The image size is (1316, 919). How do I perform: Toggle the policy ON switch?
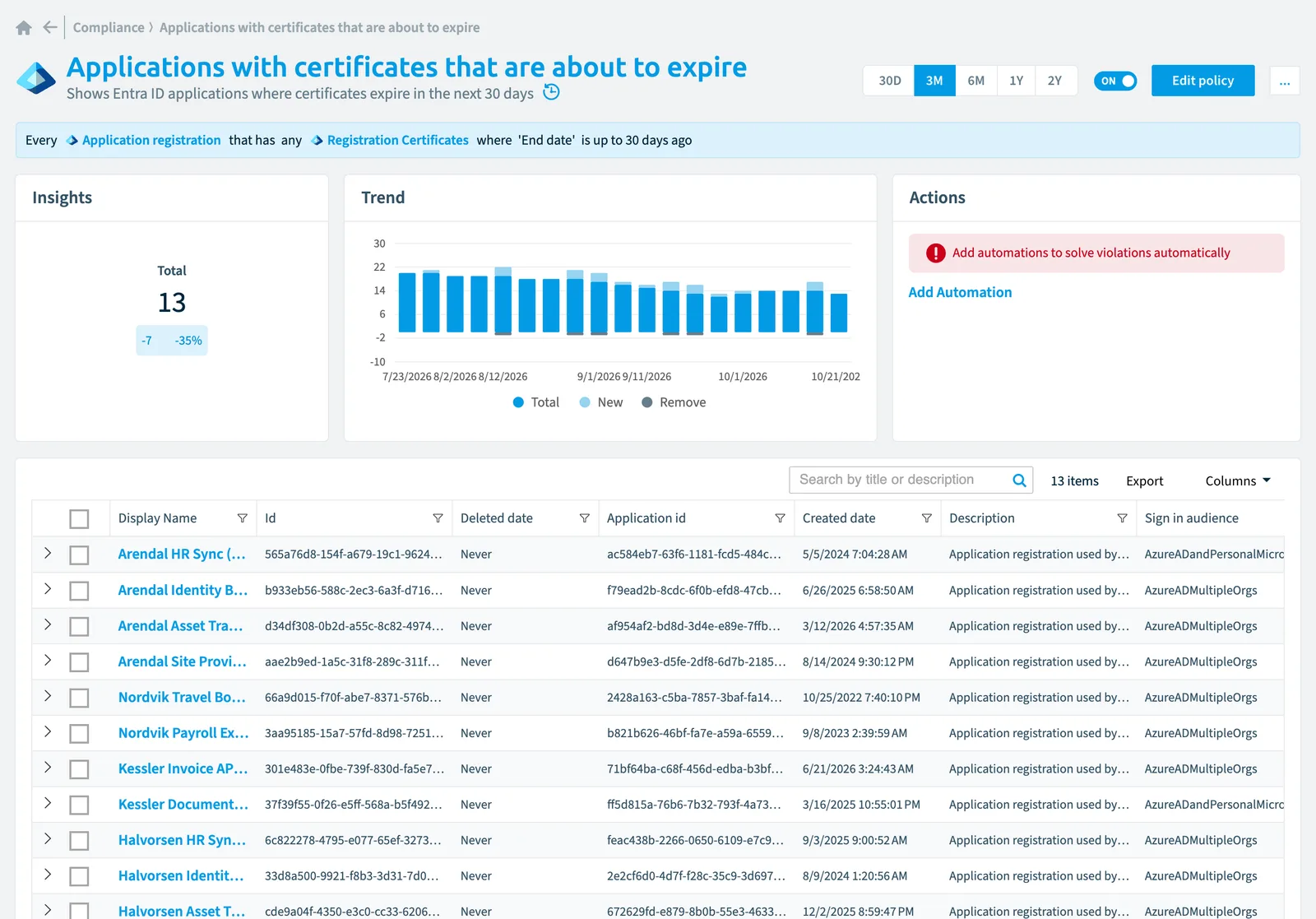1115,81
